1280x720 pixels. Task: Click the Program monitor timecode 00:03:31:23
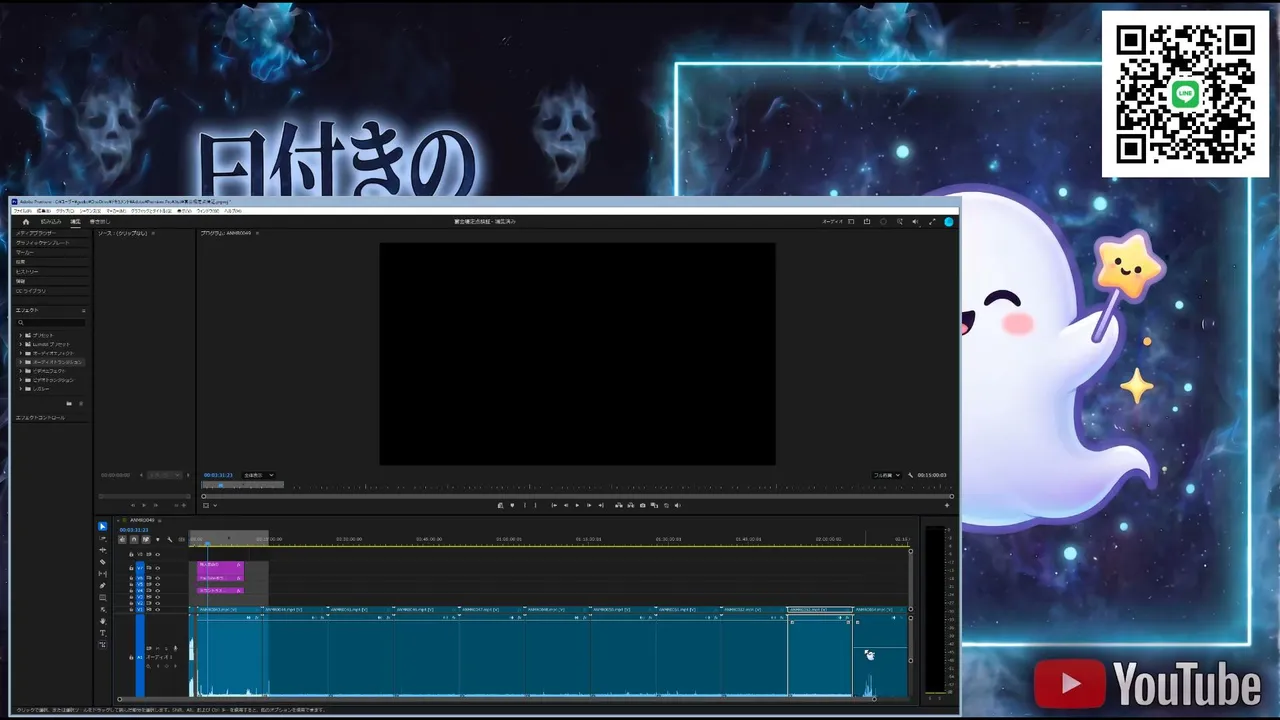pos(218,475)
